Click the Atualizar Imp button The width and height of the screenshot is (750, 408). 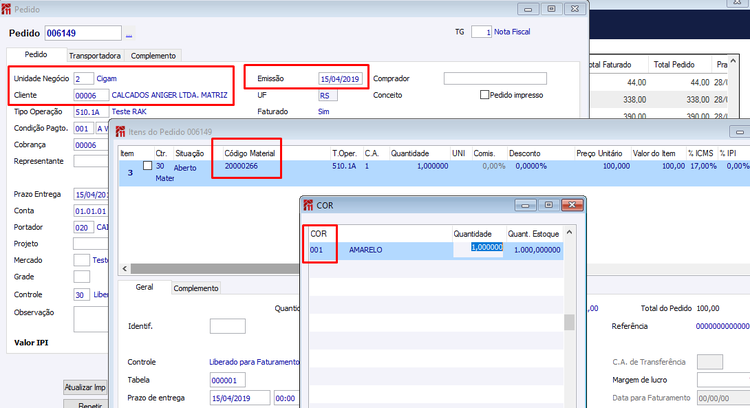pos(85,387)
